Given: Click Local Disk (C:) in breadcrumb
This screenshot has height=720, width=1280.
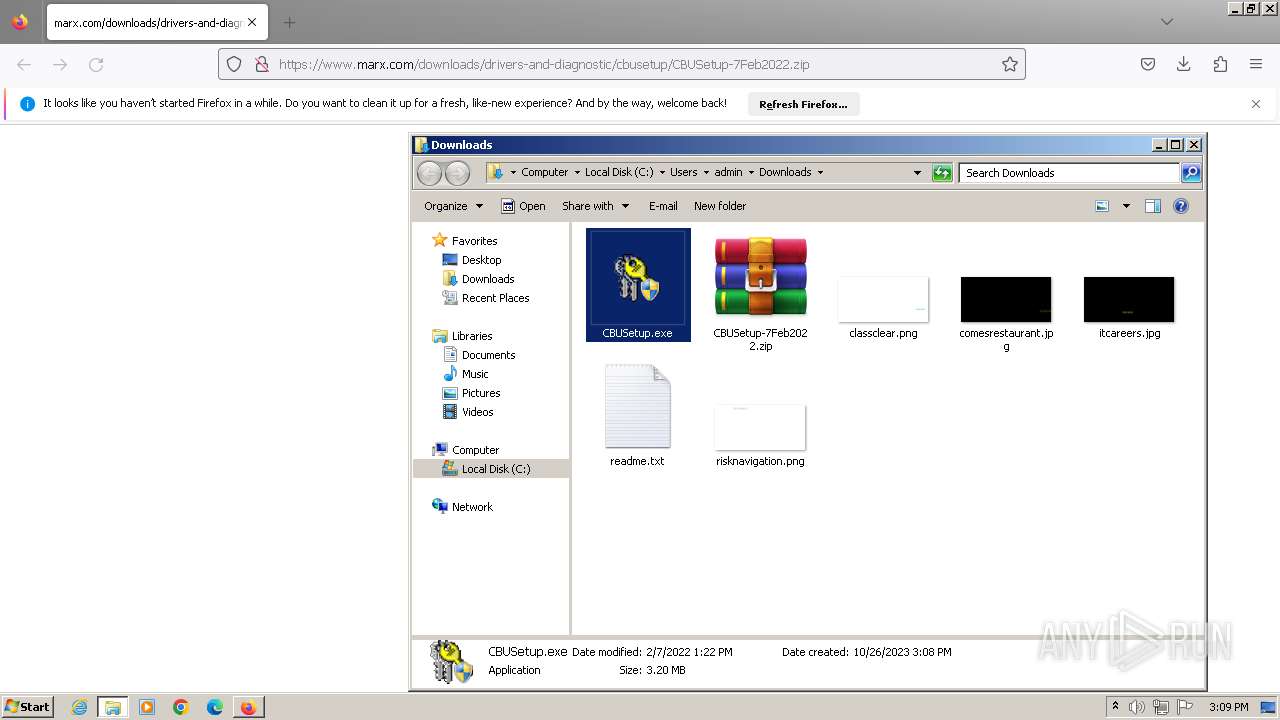Looking at the screenshot, I should point(619,173).
